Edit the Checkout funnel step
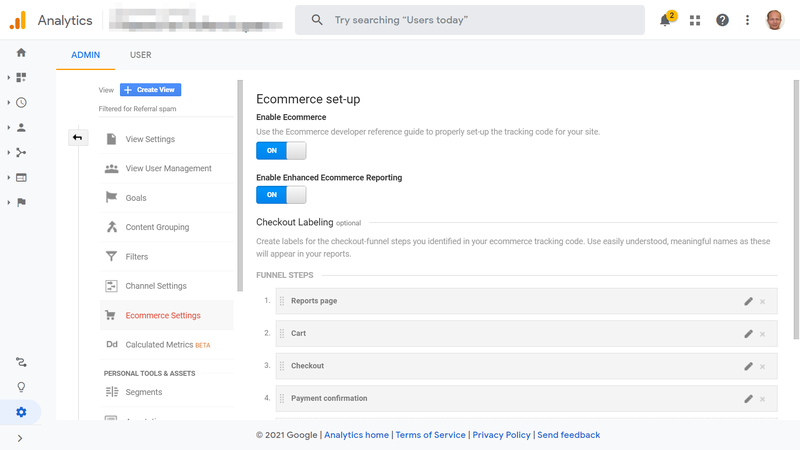 tap(748, 366)
